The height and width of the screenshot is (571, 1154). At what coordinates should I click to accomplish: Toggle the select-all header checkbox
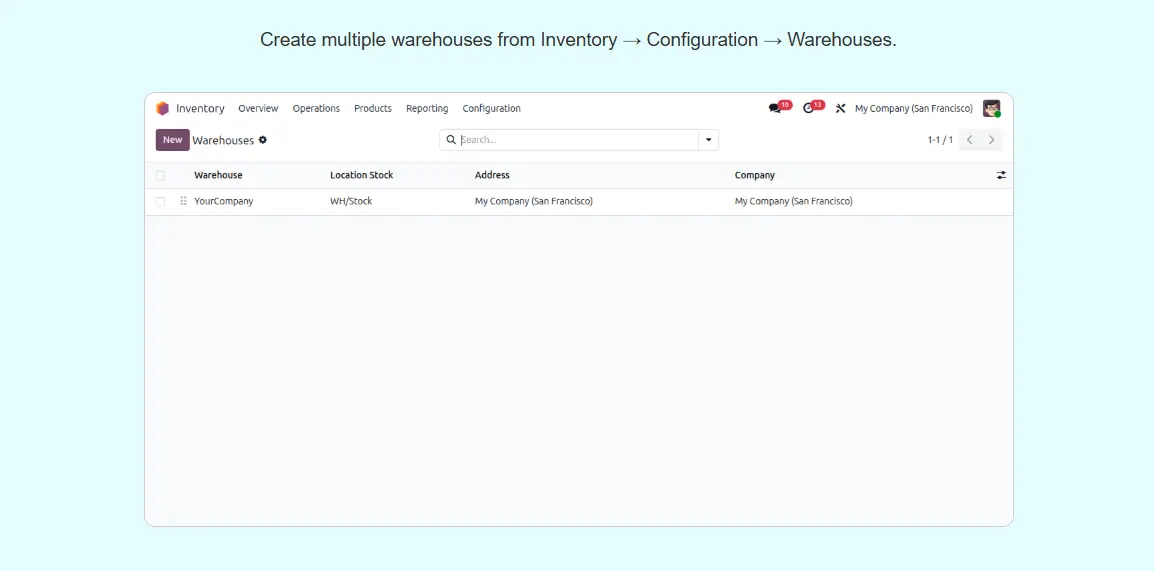point(160,175)
